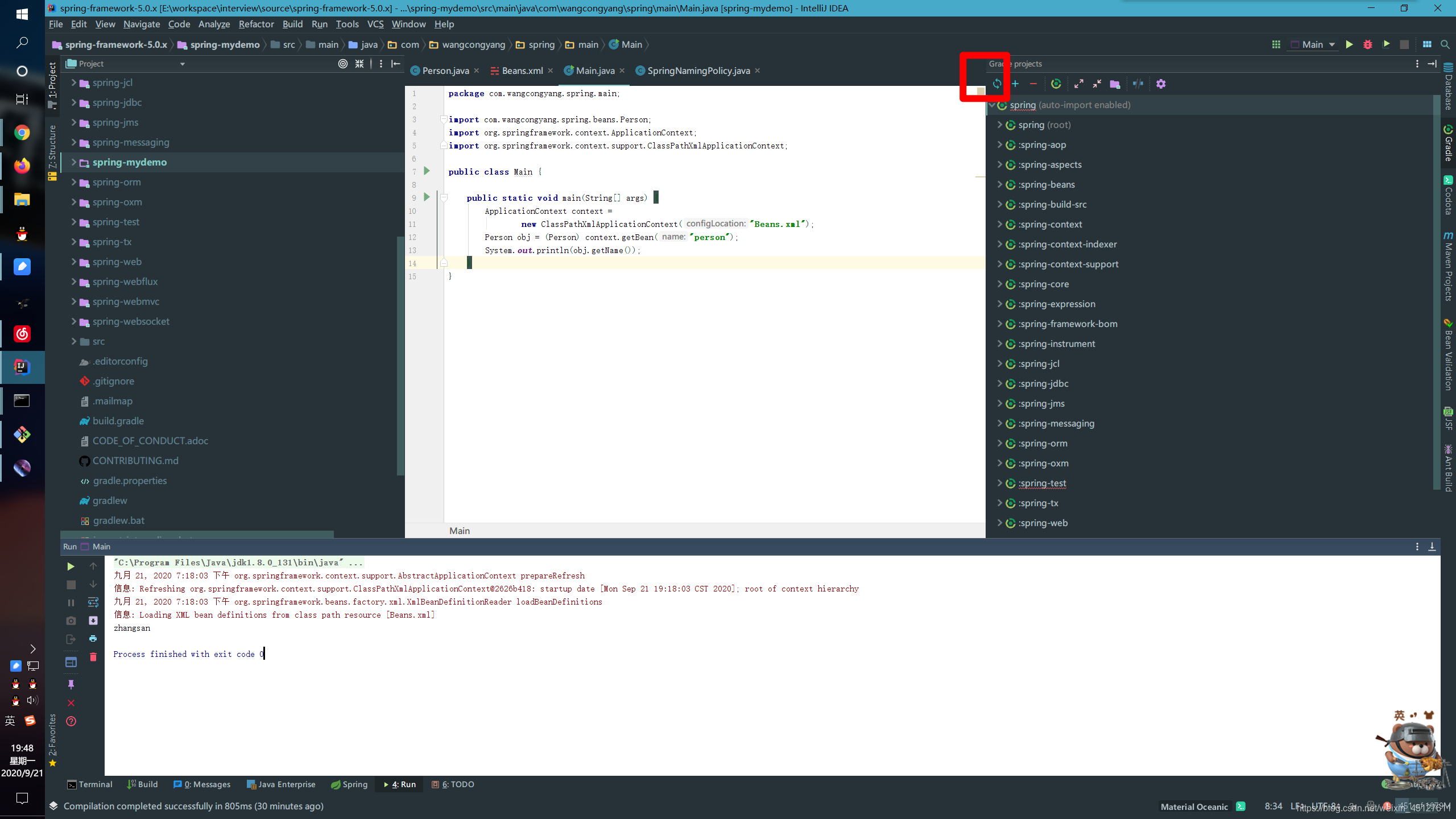Expand :spring-beans in Gradle tree
The height and width of the screenshot is (819, 1456).
(1000, 184)
